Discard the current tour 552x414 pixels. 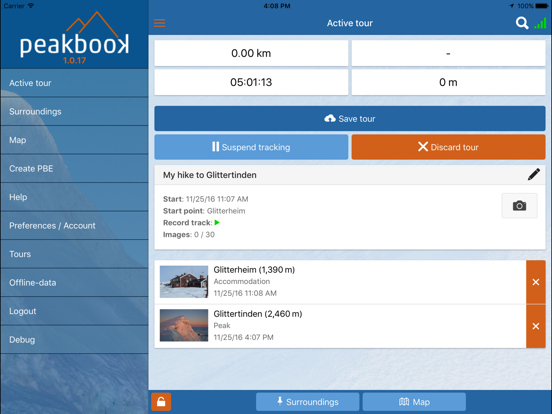pyautogui.click(x=448, y=147)
